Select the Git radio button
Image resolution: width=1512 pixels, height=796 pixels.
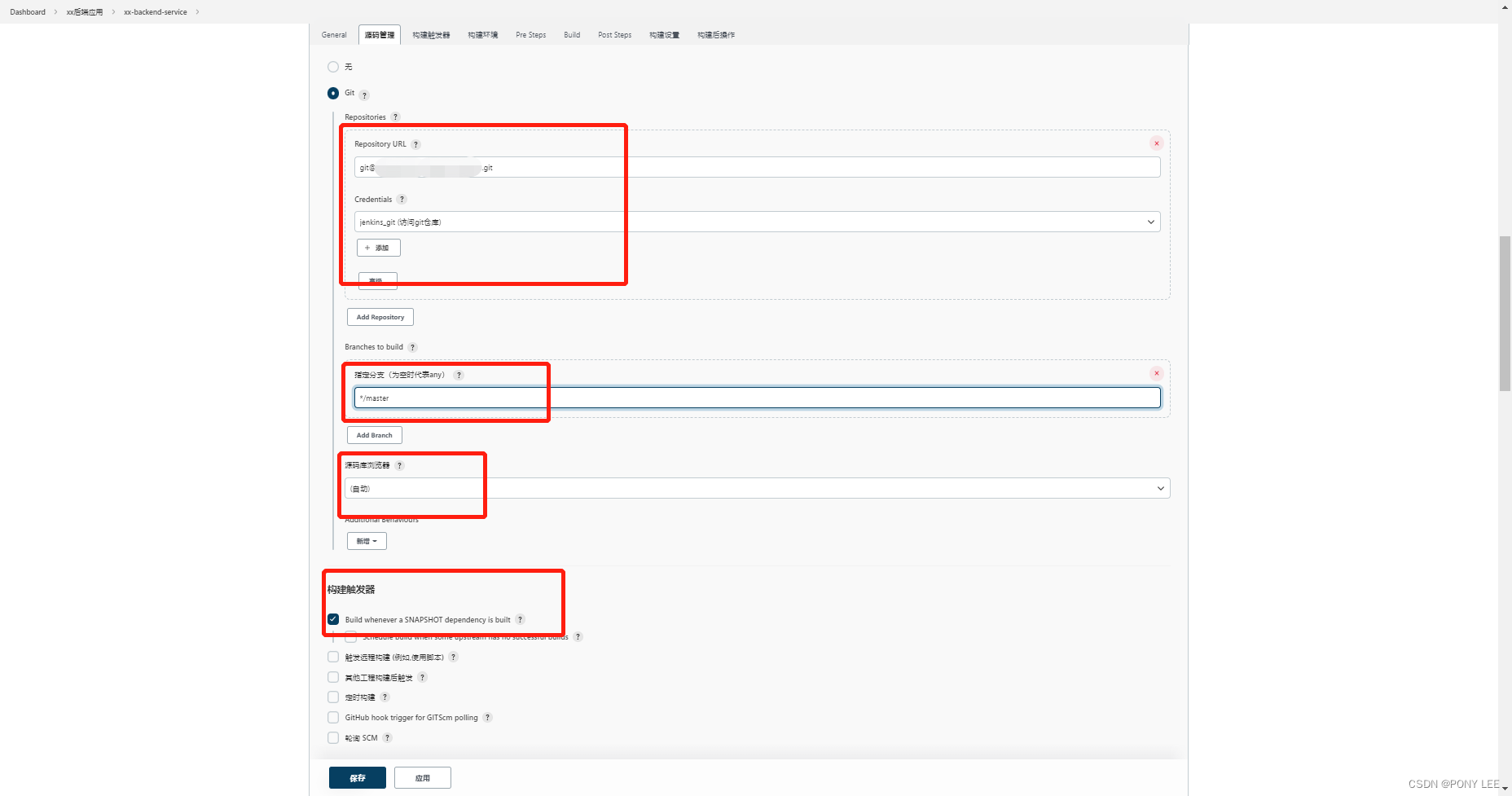click(333, 94)
